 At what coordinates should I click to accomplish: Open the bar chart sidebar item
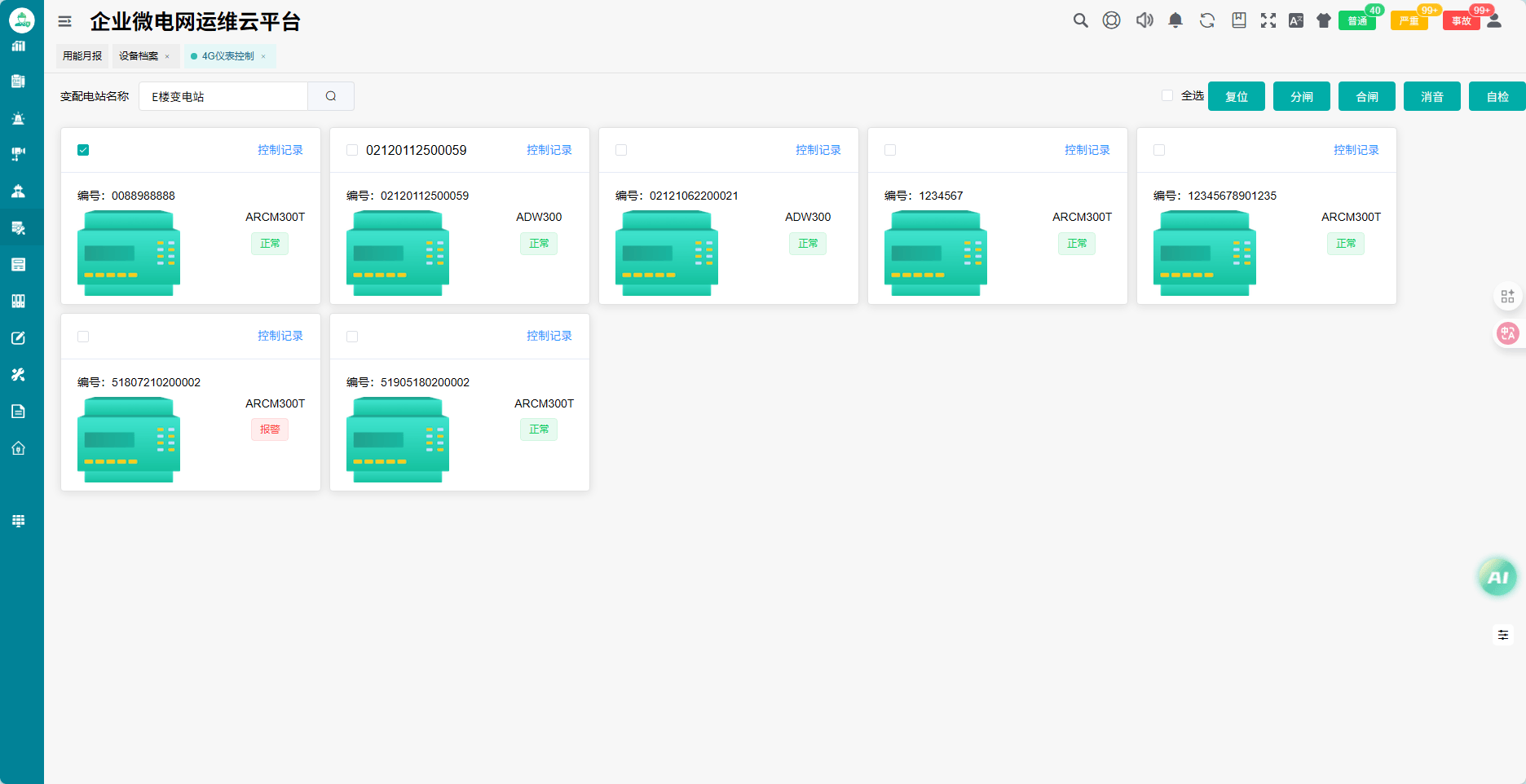pos(18,46)
